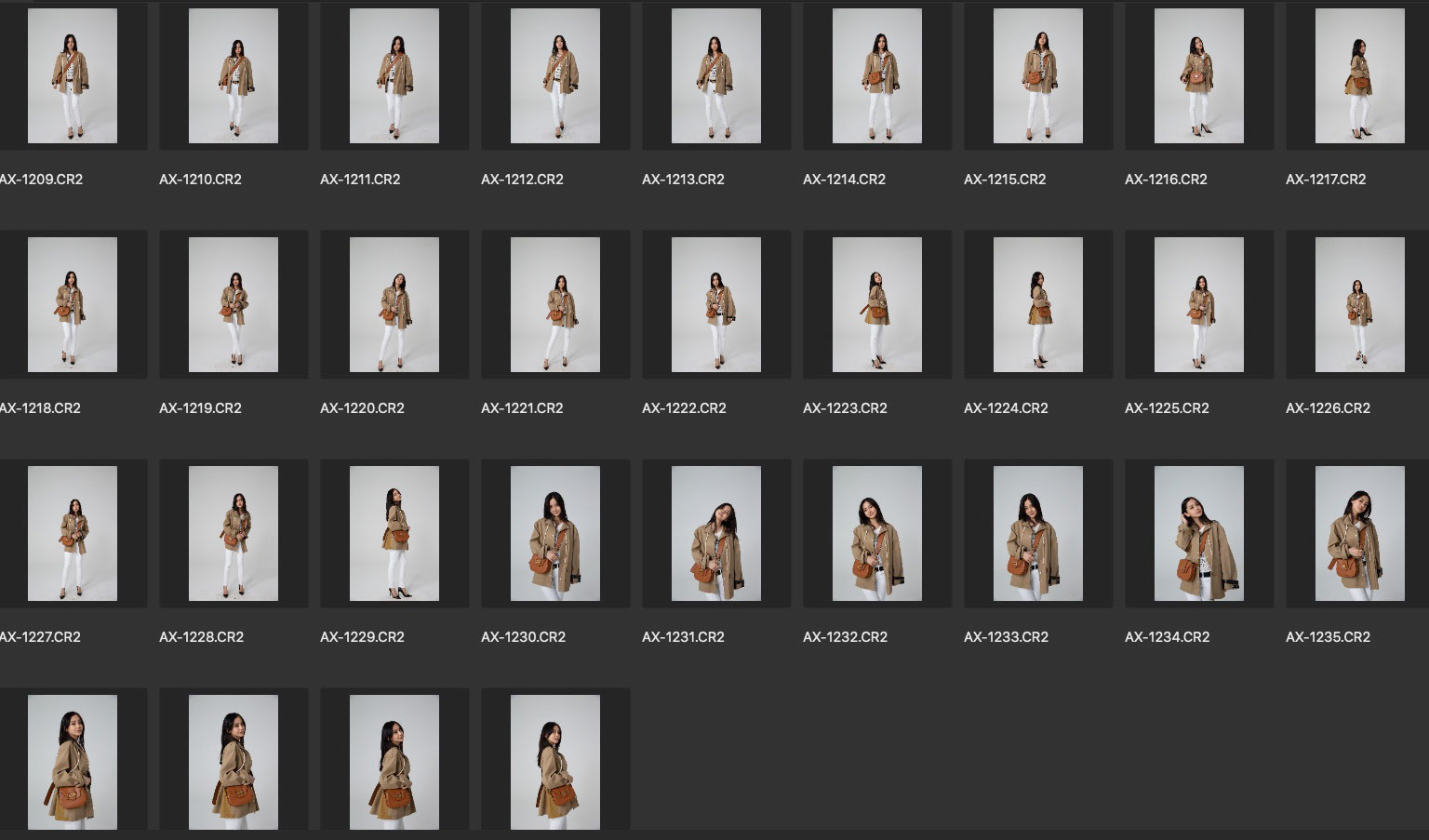Click the AX-1210.CR2 image thumbnail
This screenshot has width=1429, height=840.
click(234, 76)
